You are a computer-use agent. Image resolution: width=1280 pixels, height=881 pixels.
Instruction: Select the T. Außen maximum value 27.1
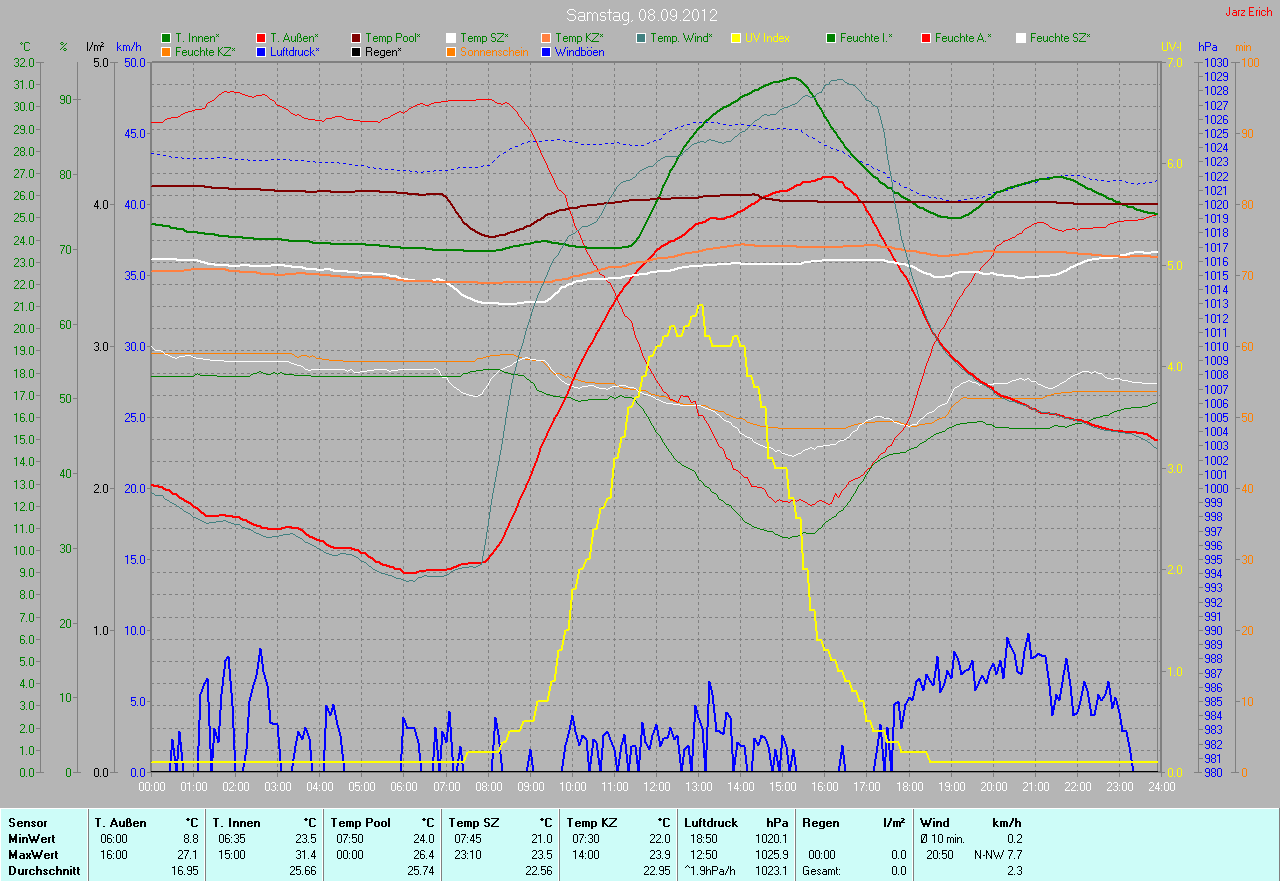point(188,855)
